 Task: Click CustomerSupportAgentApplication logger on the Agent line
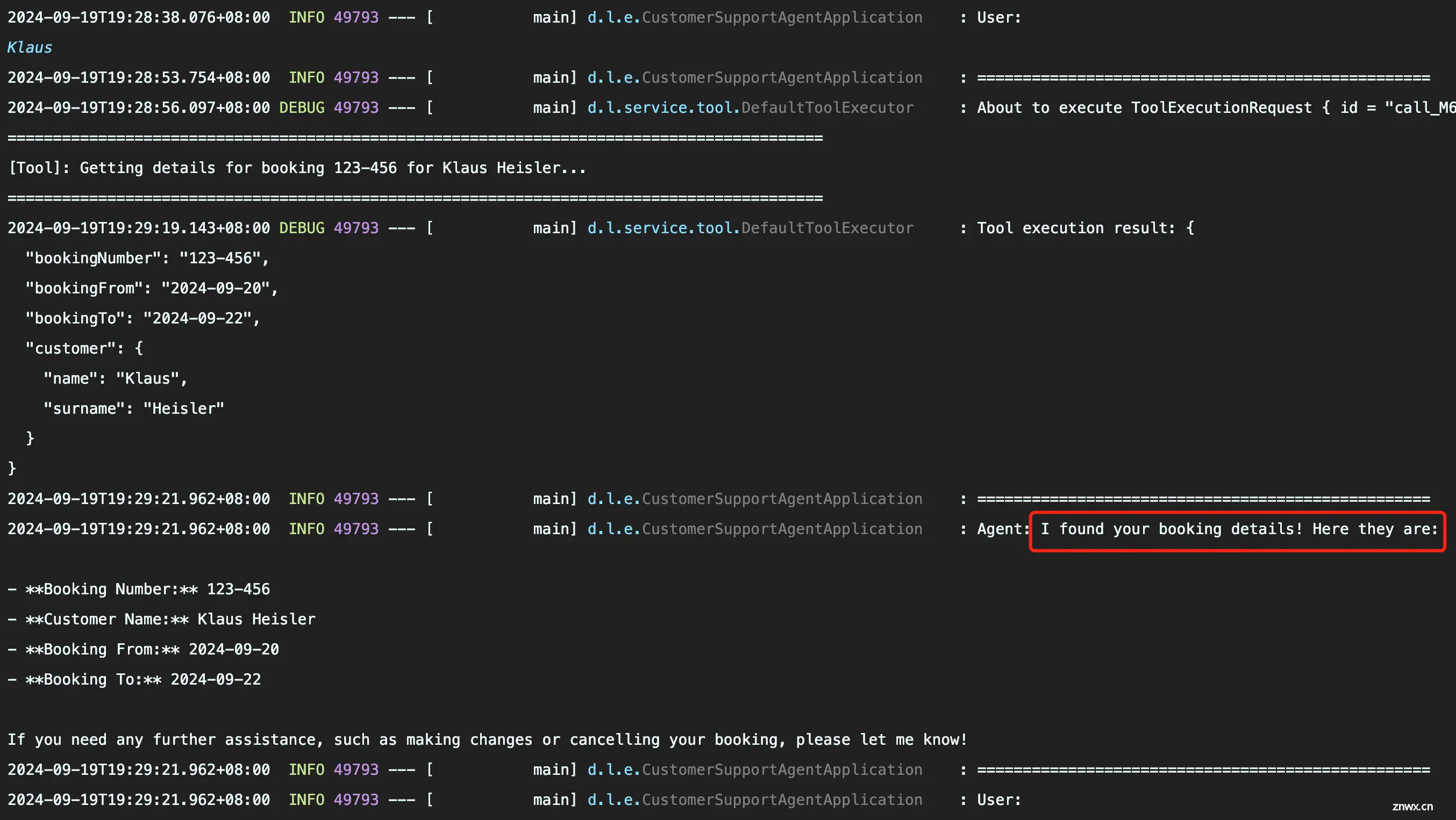(x=755, y=529)
